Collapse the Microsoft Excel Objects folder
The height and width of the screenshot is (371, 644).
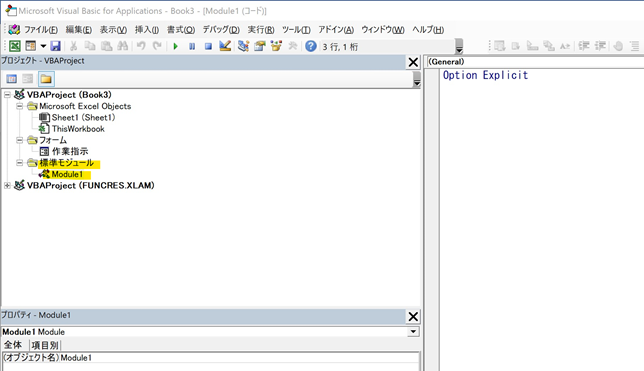pos(19,106)
